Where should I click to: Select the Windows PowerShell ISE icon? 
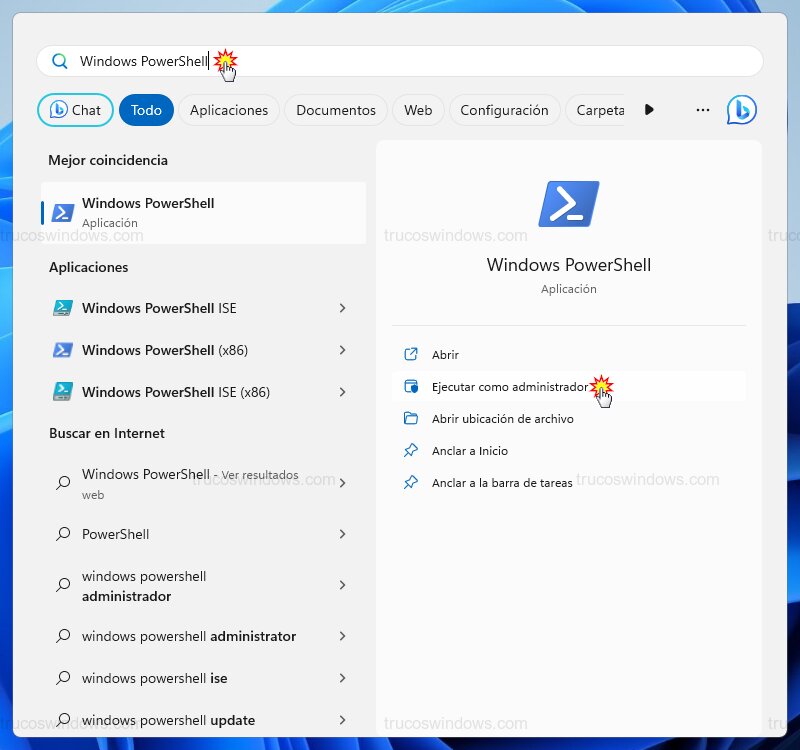click(61, 309)
